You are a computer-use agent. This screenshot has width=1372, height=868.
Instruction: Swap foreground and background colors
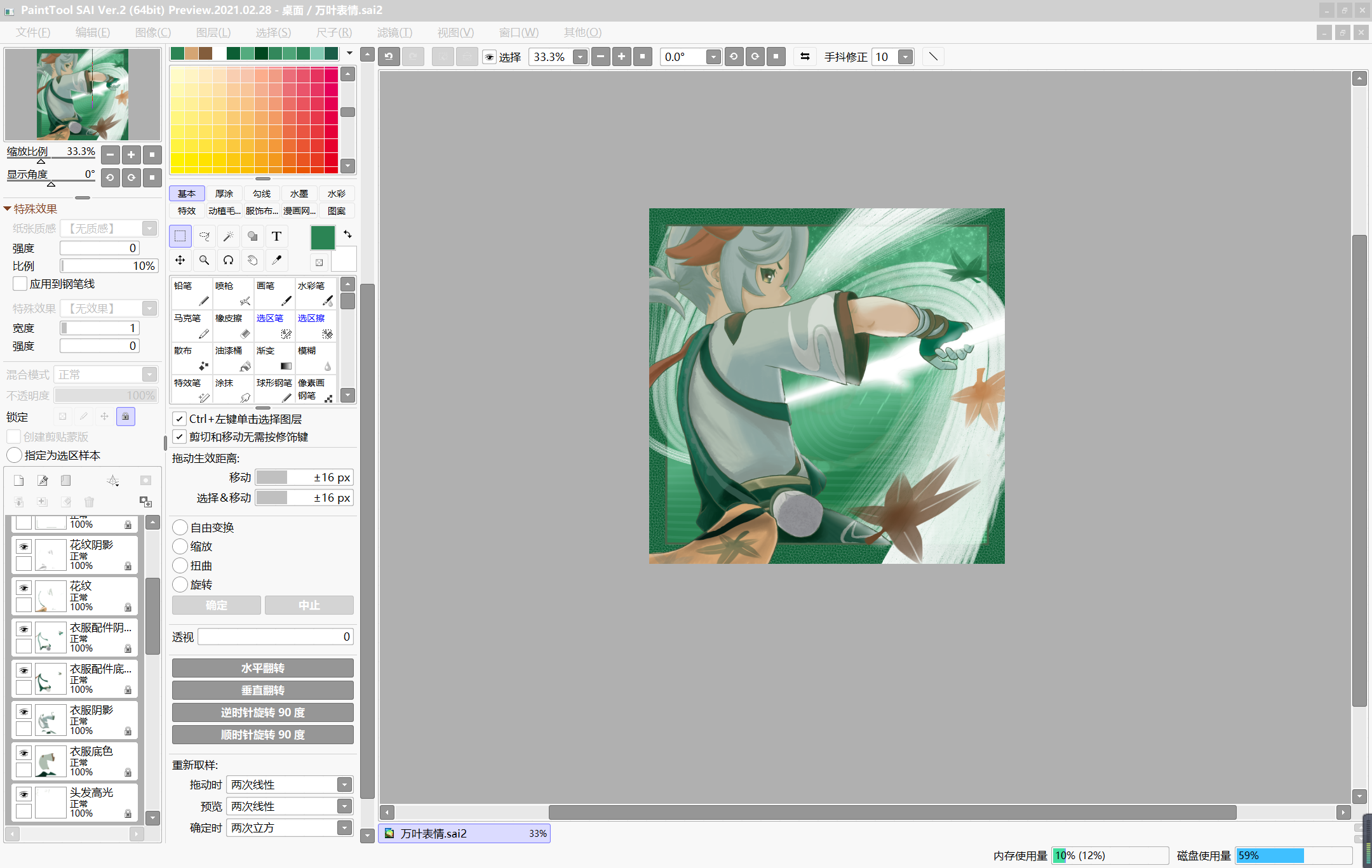click(x=347, y=234)
